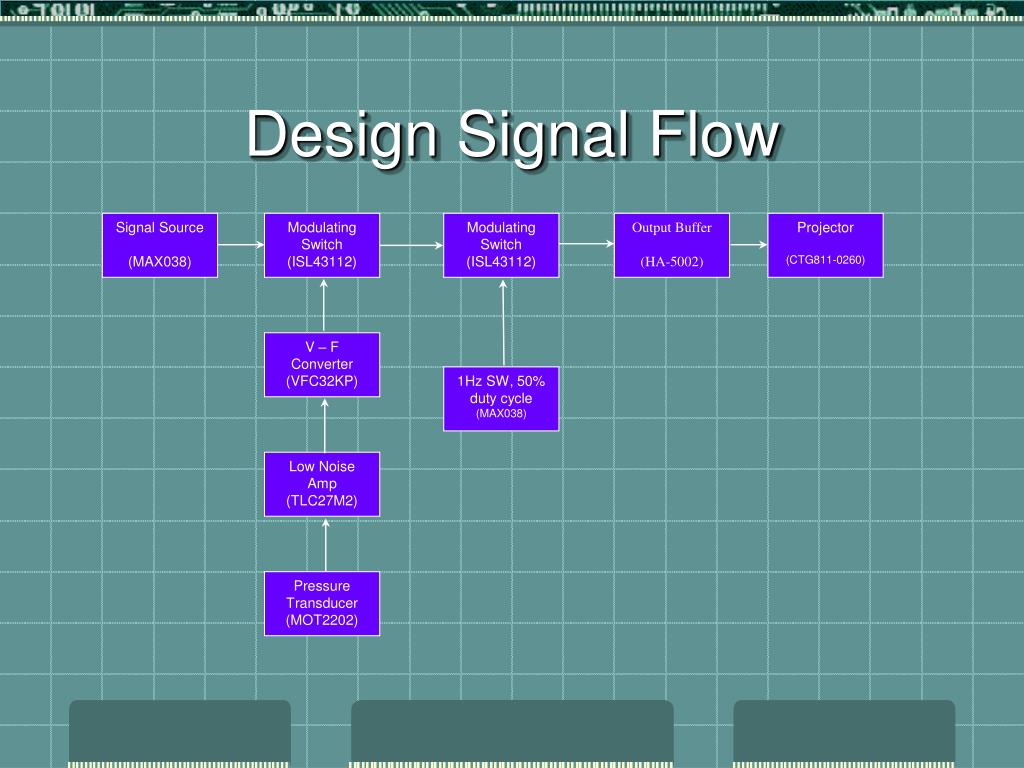Click the Design Signal Flow title
The height and width of the screenshot is (768, 1024).
[513, 135]
